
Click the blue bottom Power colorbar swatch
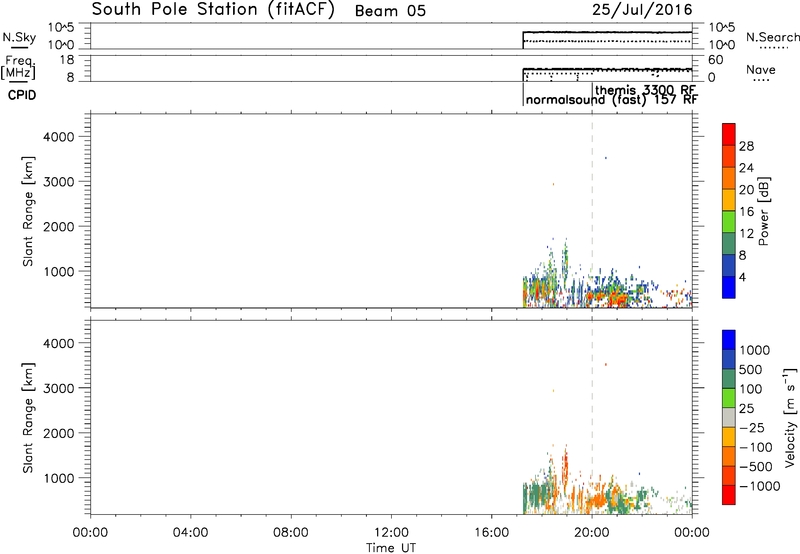(x=729, y=287)
